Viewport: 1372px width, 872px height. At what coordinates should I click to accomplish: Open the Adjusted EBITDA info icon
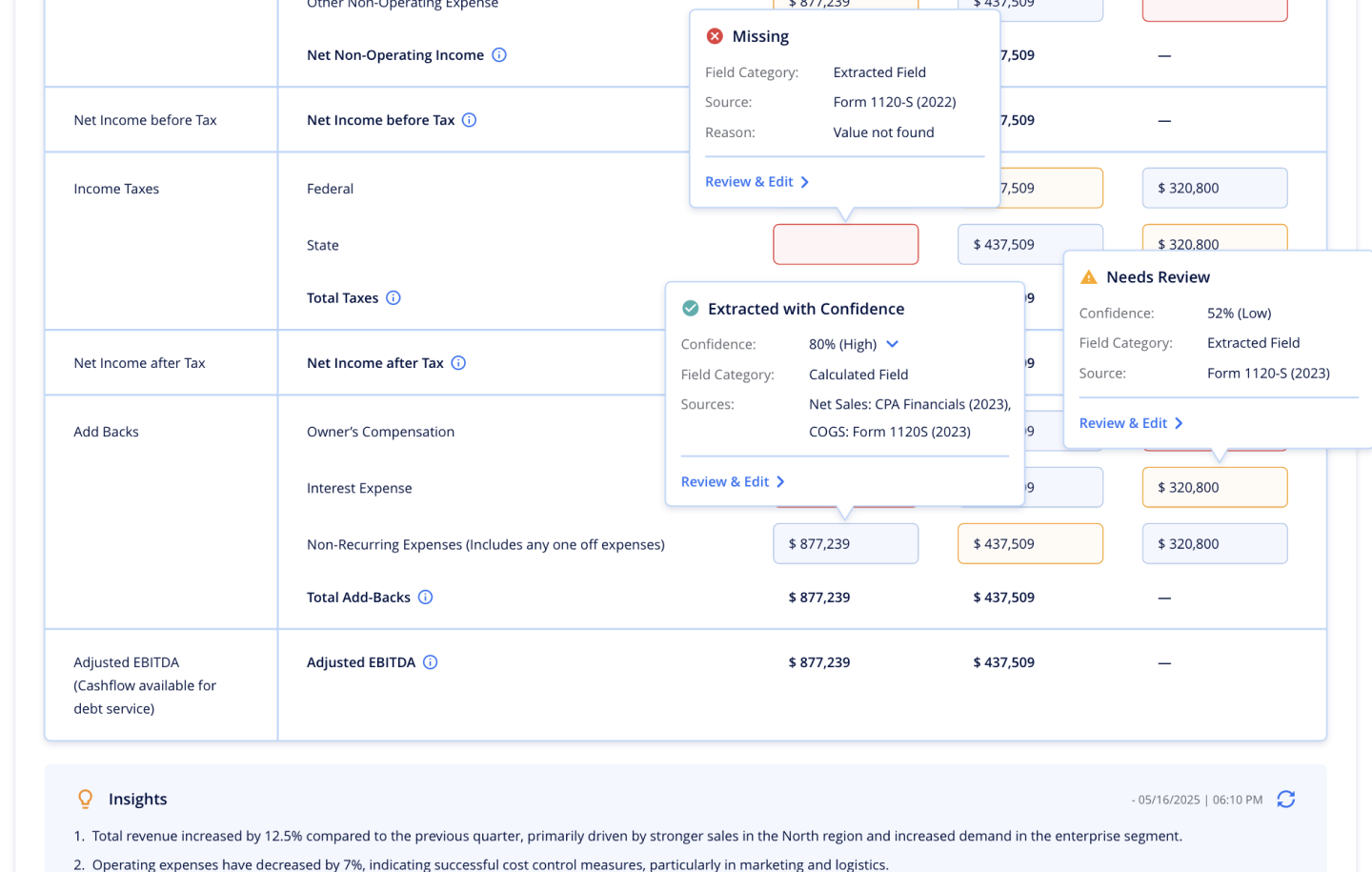coord(431,662)
